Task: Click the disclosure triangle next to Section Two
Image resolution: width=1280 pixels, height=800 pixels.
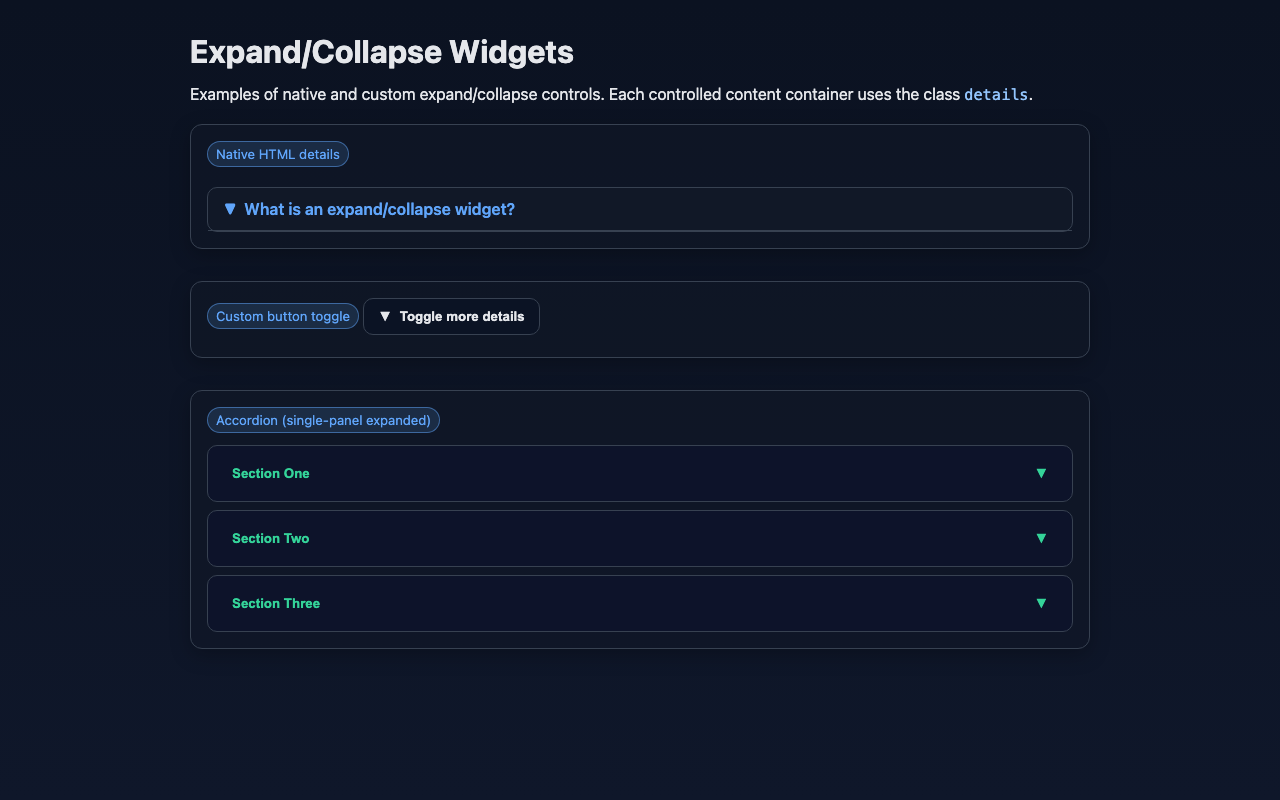Action: [x=1041, y=538]
